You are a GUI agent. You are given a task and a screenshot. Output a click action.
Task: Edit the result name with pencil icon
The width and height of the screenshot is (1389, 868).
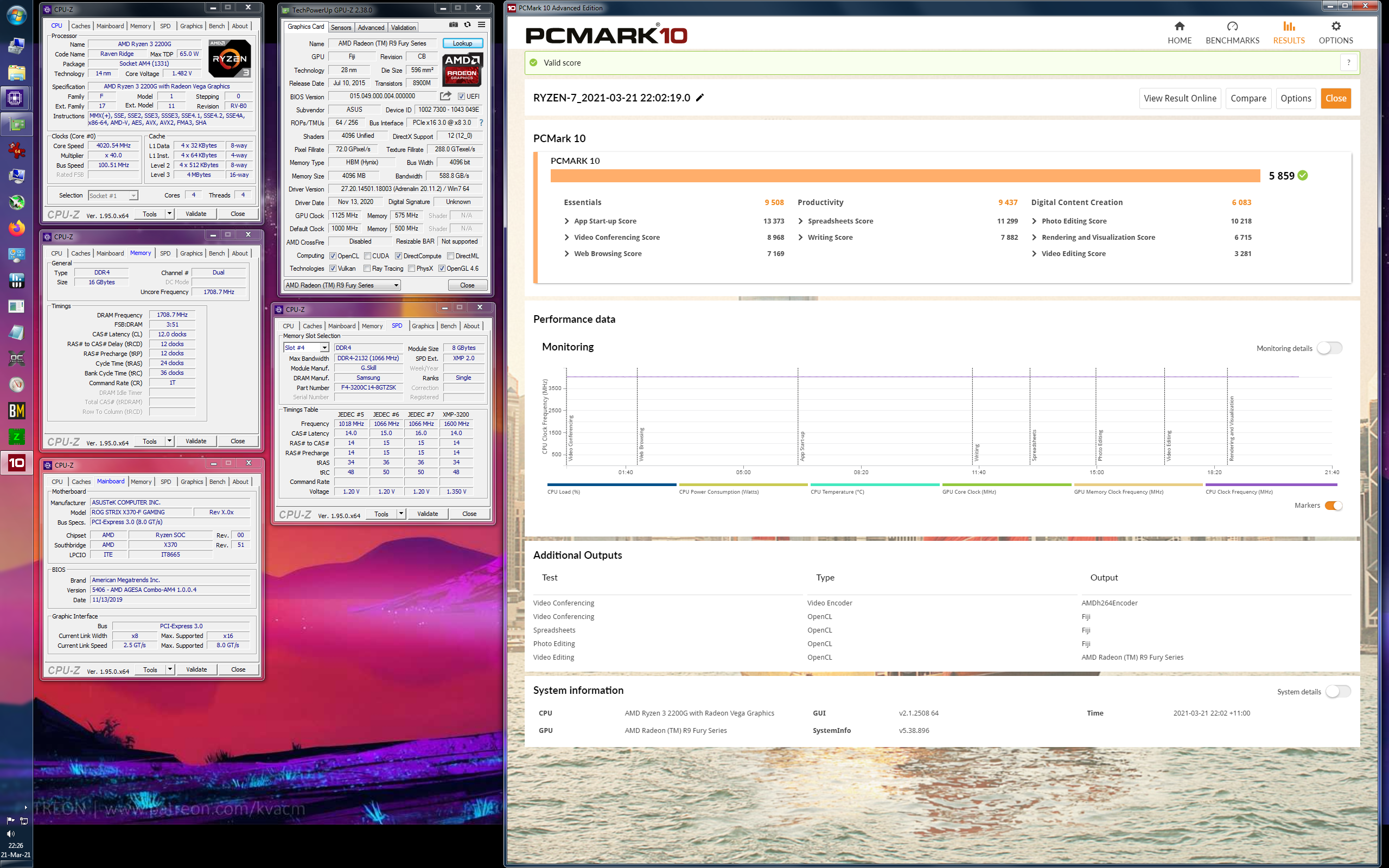click(700, 98)
